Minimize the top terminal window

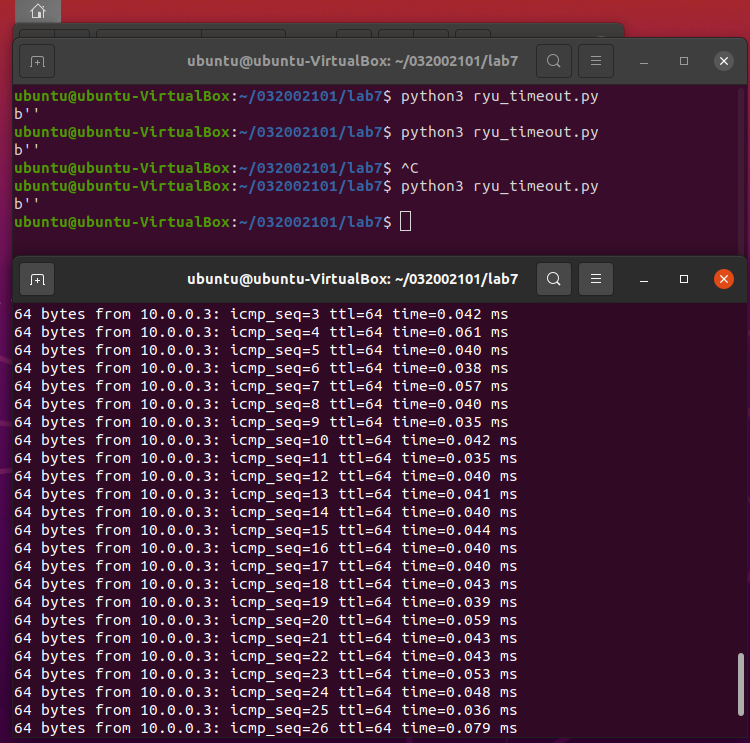pyautogui.click(x=644, y=61)
